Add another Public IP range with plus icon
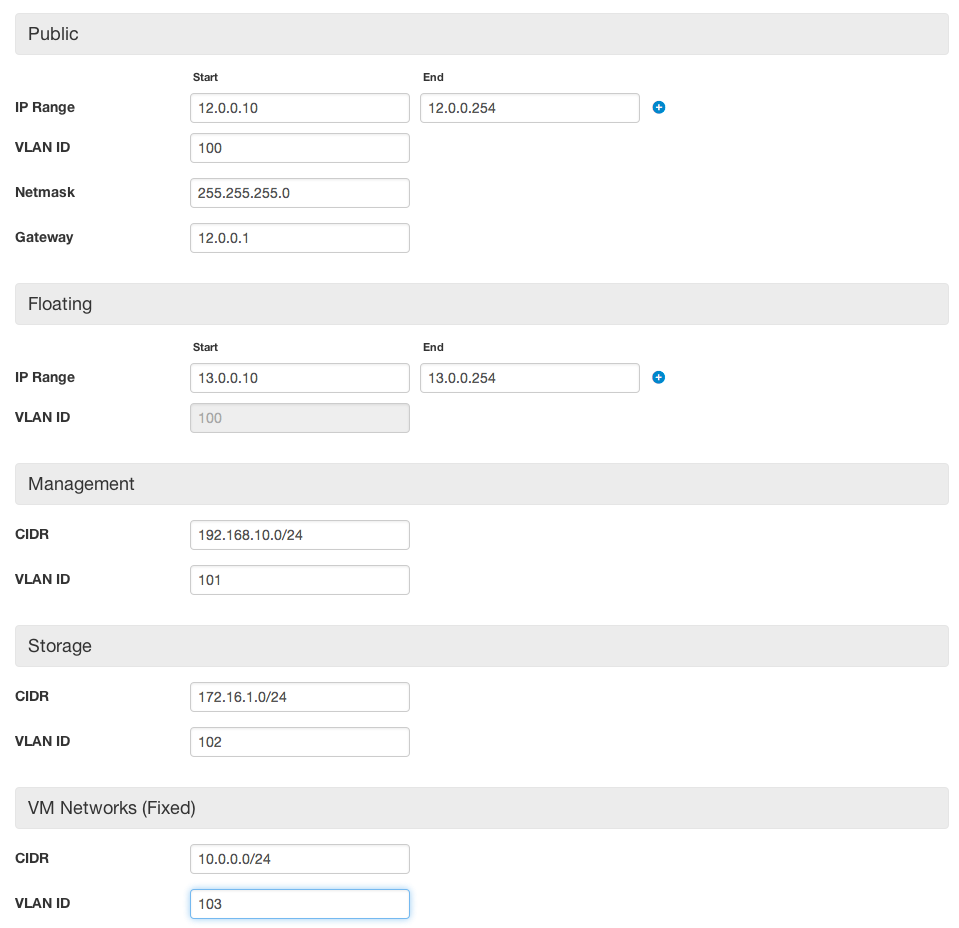 [659, 108]
